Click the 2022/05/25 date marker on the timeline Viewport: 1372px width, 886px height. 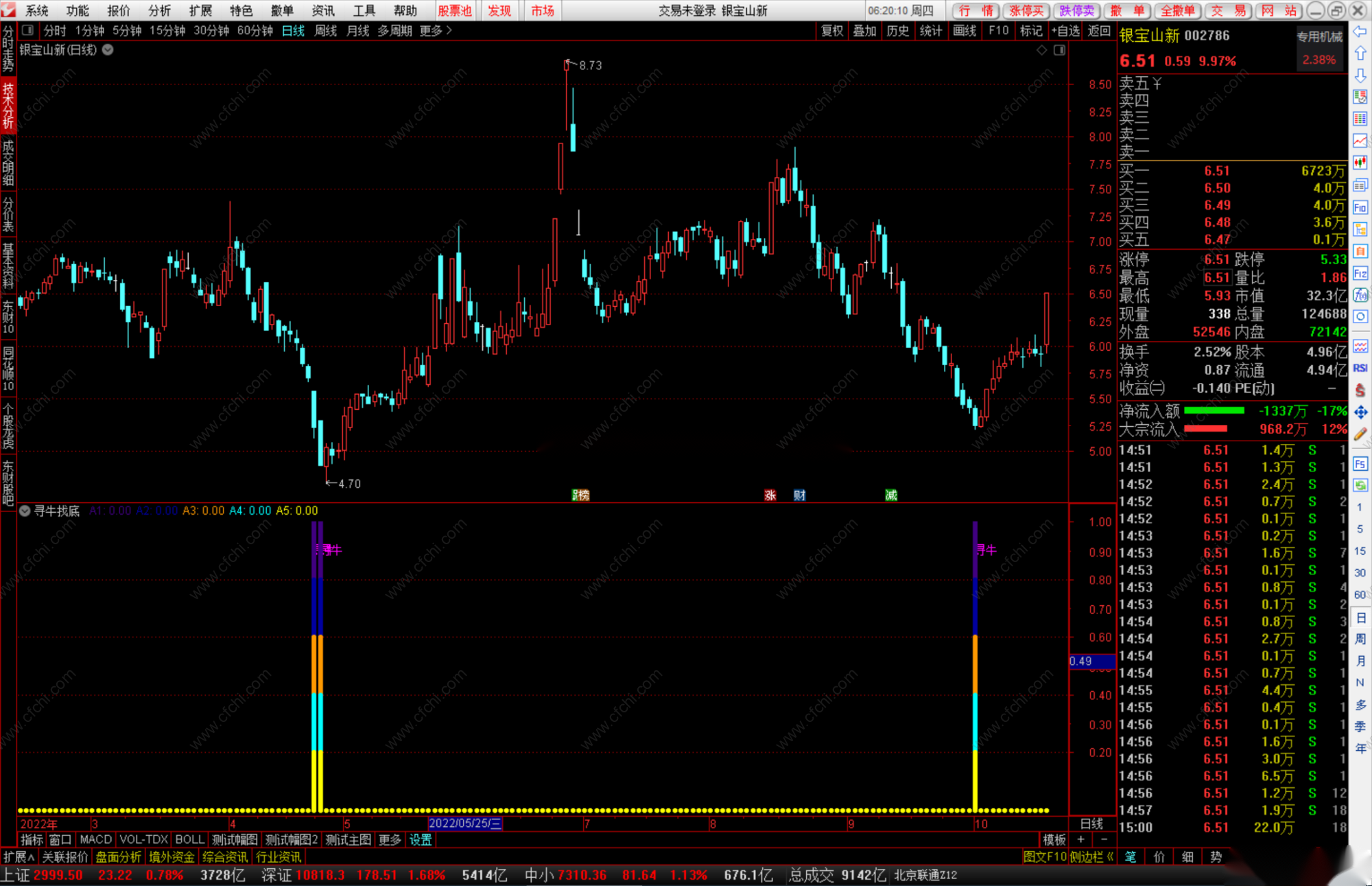pos(465,824)
